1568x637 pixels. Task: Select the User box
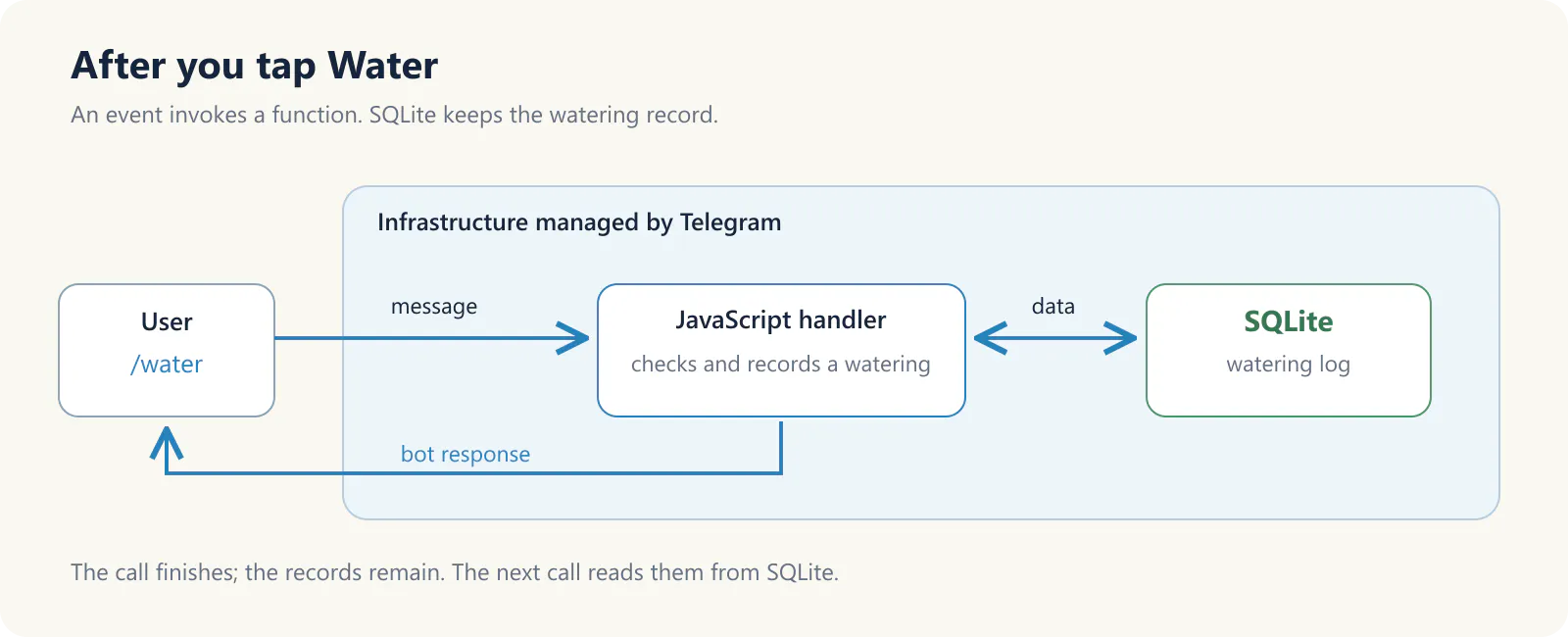[x=167, y=351]
